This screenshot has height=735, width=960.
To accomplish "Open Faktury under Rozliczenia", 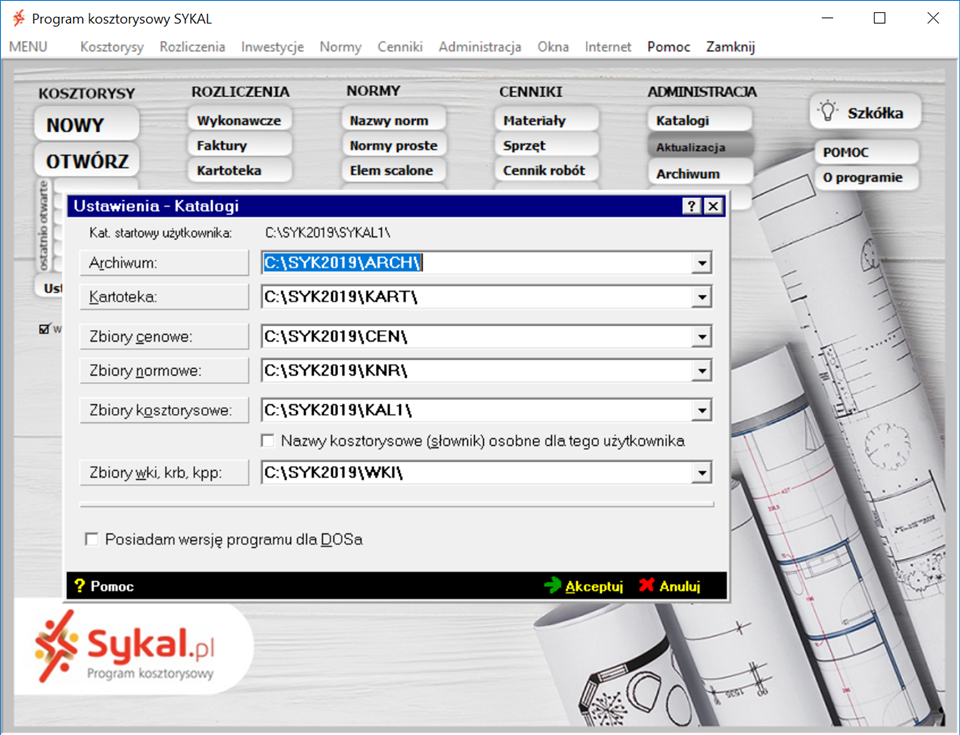I will point(239,145).
